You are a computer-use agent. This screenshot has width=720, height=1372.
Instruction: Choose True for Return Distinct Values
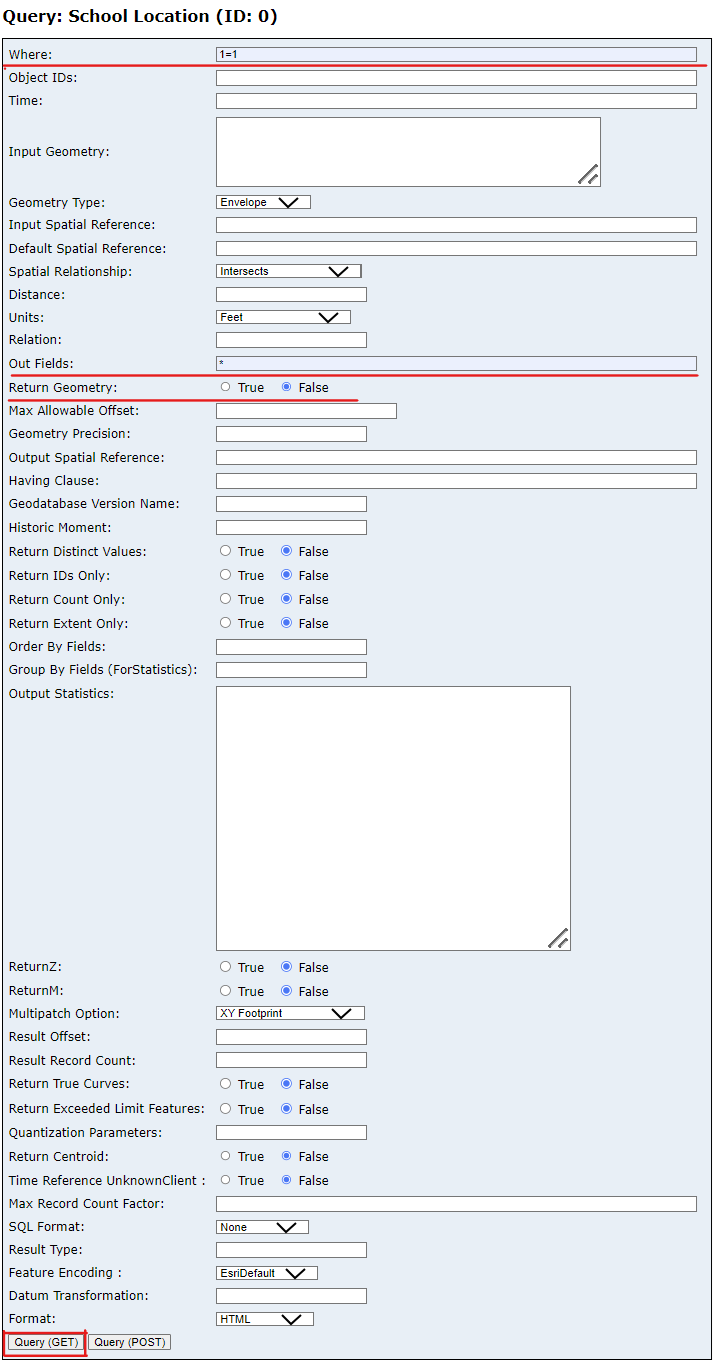coord(226,552)
